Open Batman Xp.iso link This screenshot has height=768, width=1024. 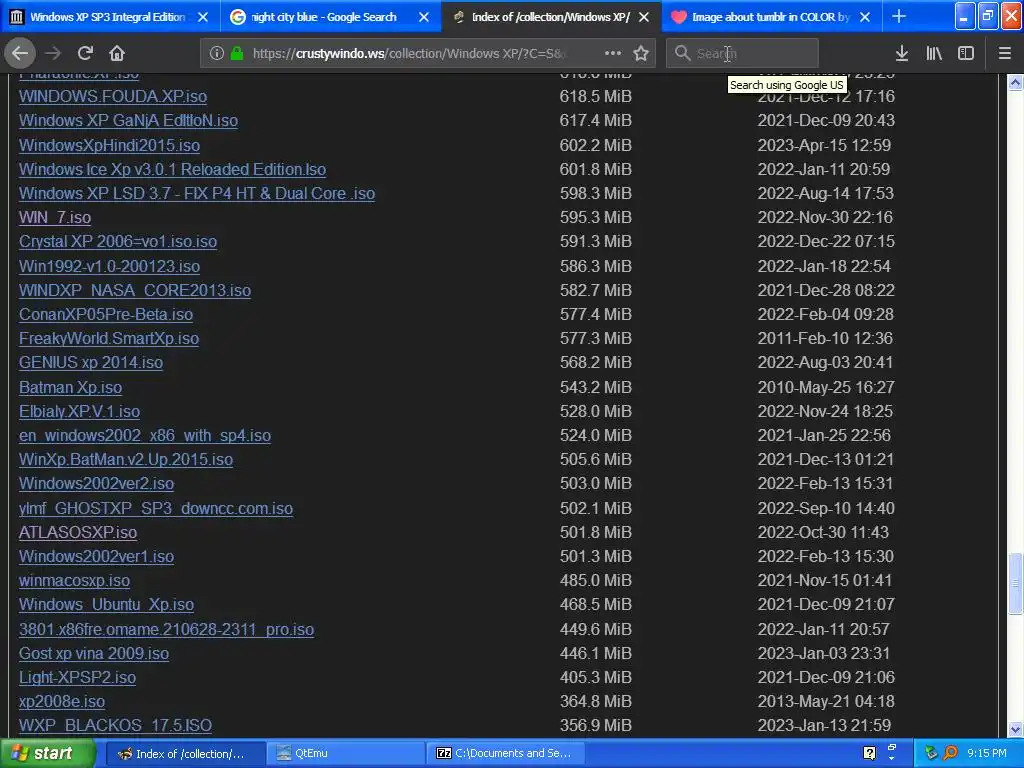(71, 388)
